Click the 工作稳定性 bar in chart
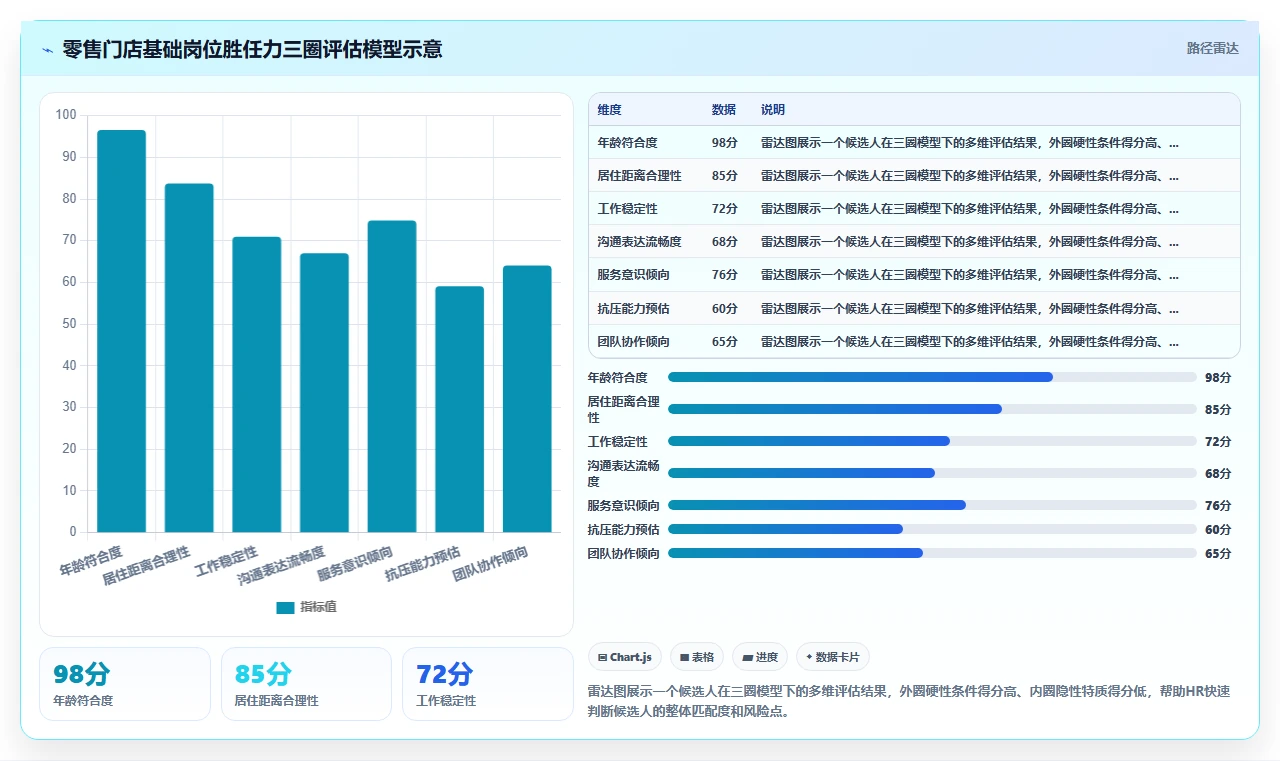The image size is (1280, 761). click(x=257, y=385)
